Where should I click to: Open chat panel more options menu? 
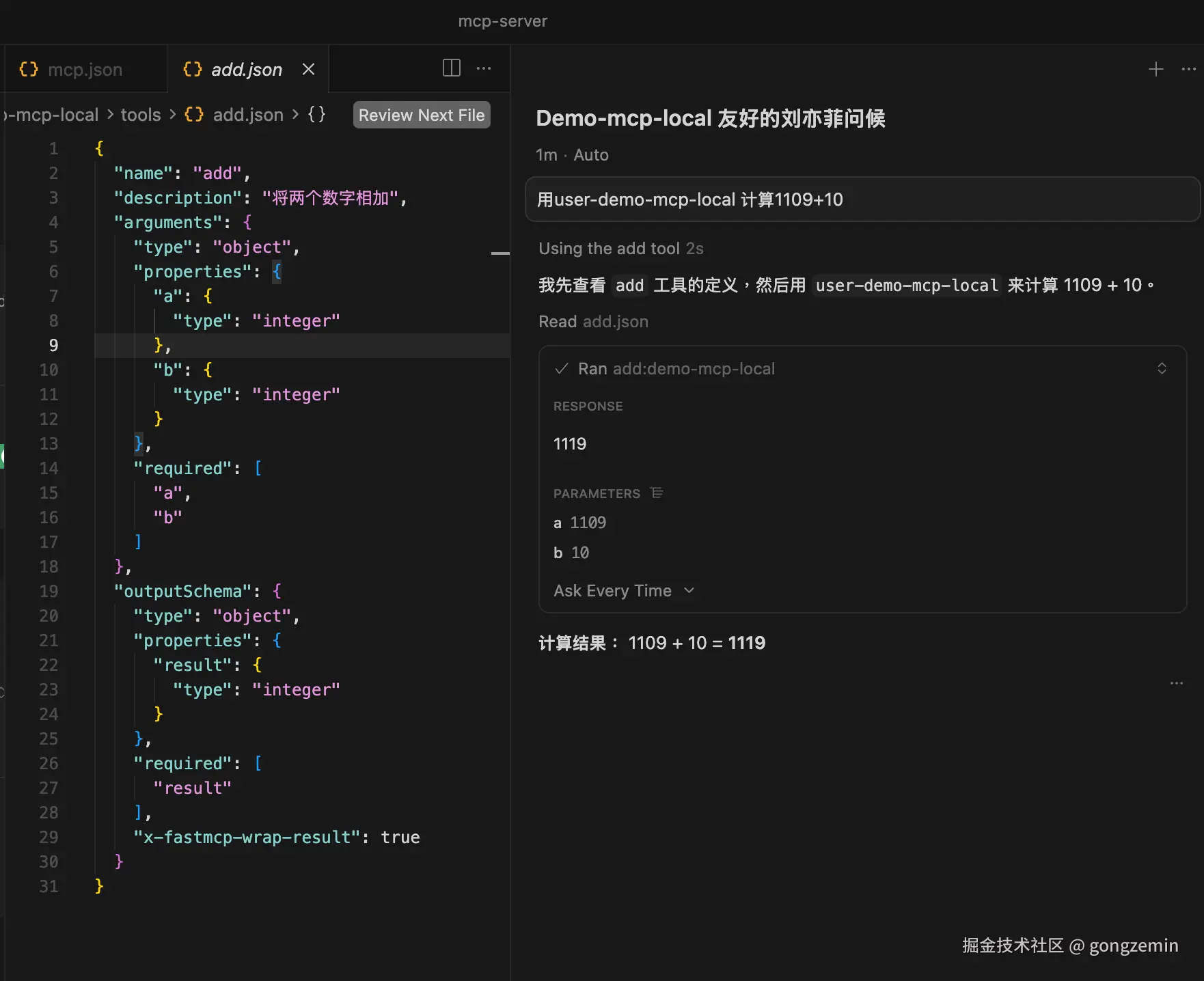tap(1188, 69)
